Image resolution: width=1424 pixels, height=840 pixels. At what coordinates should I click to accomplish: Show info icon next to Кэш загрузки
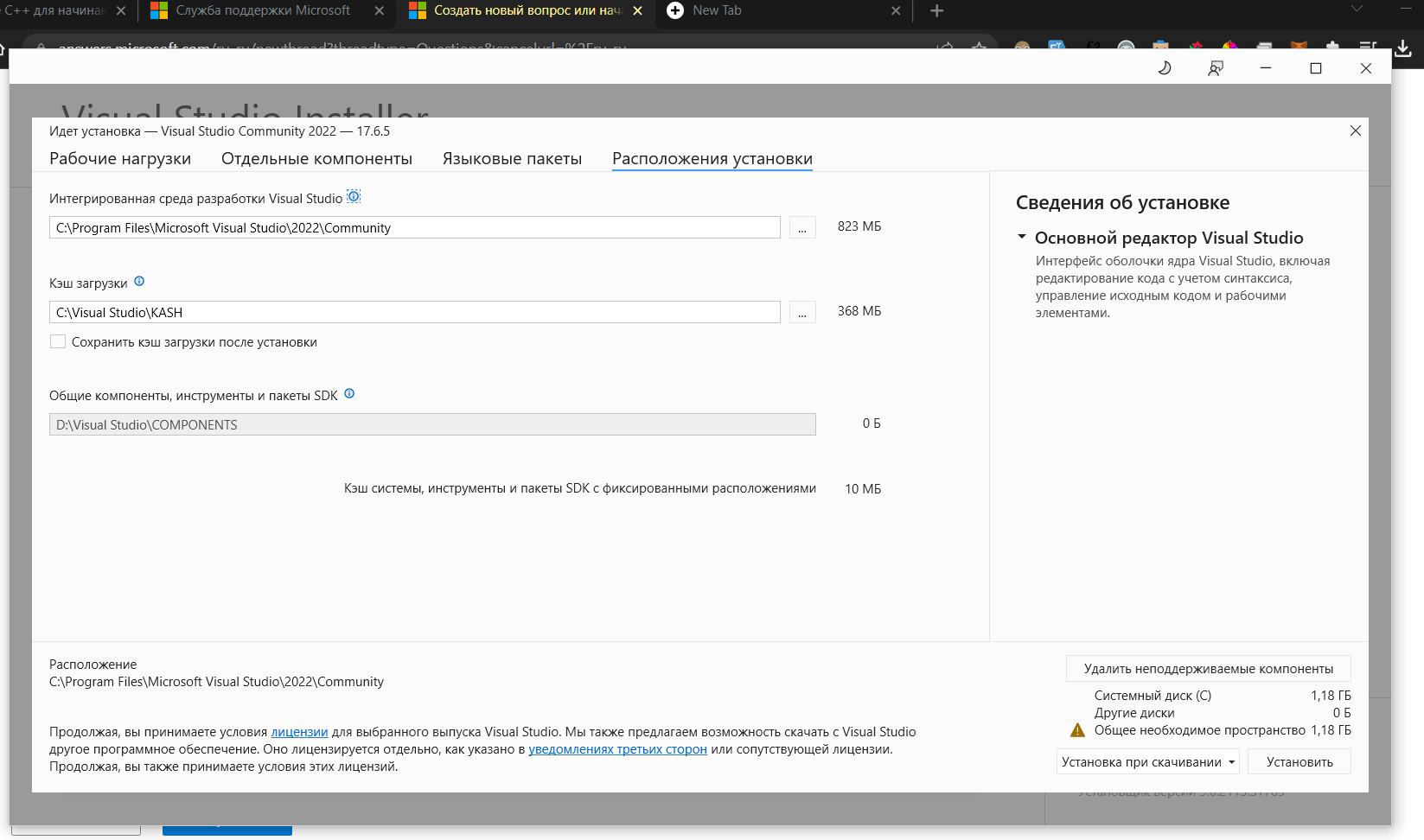(x=139, y=281)
